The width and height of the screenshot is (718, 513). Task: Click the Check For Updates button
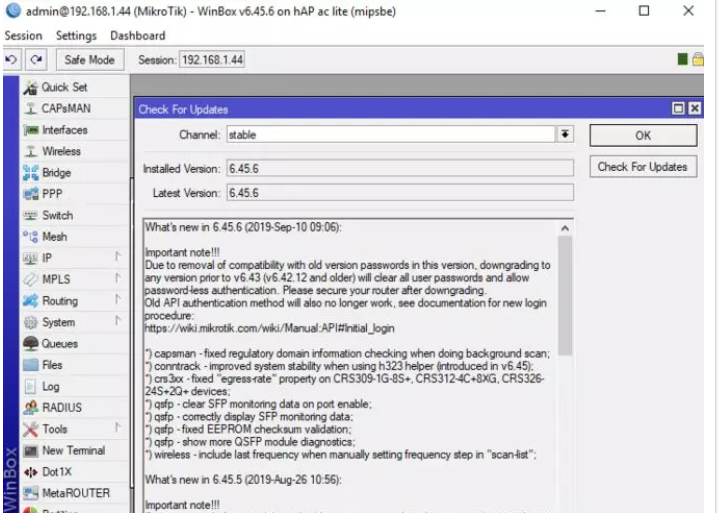coord(642,167)
